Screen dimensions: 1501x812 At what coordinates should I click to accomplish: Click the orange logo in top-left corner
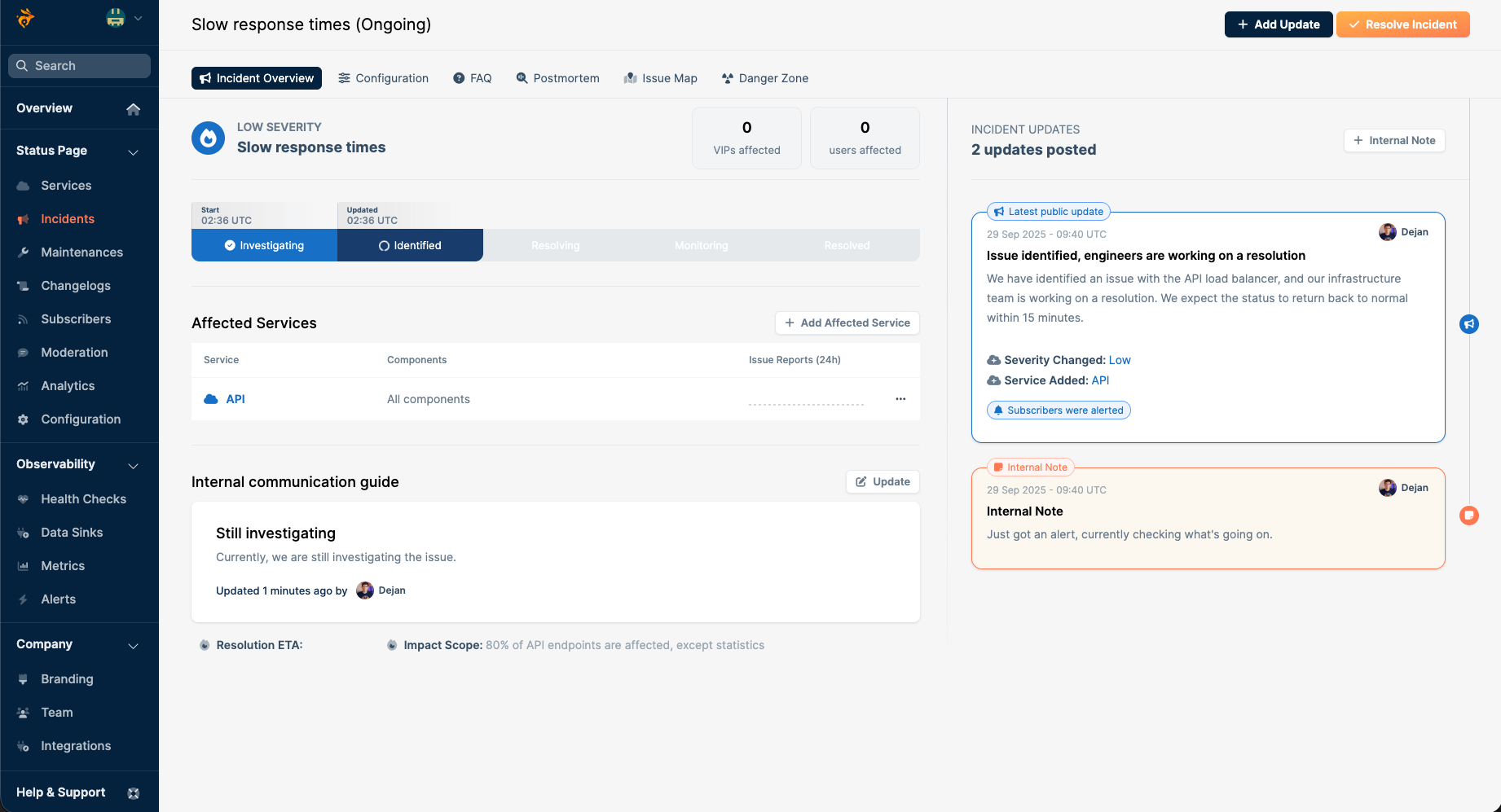[x=25, y=18]
